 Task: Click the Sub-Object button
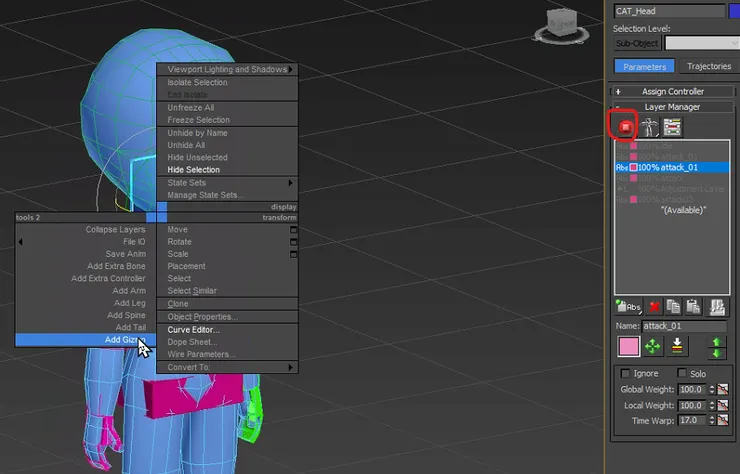pyautogui.click(x=637, y=43)
